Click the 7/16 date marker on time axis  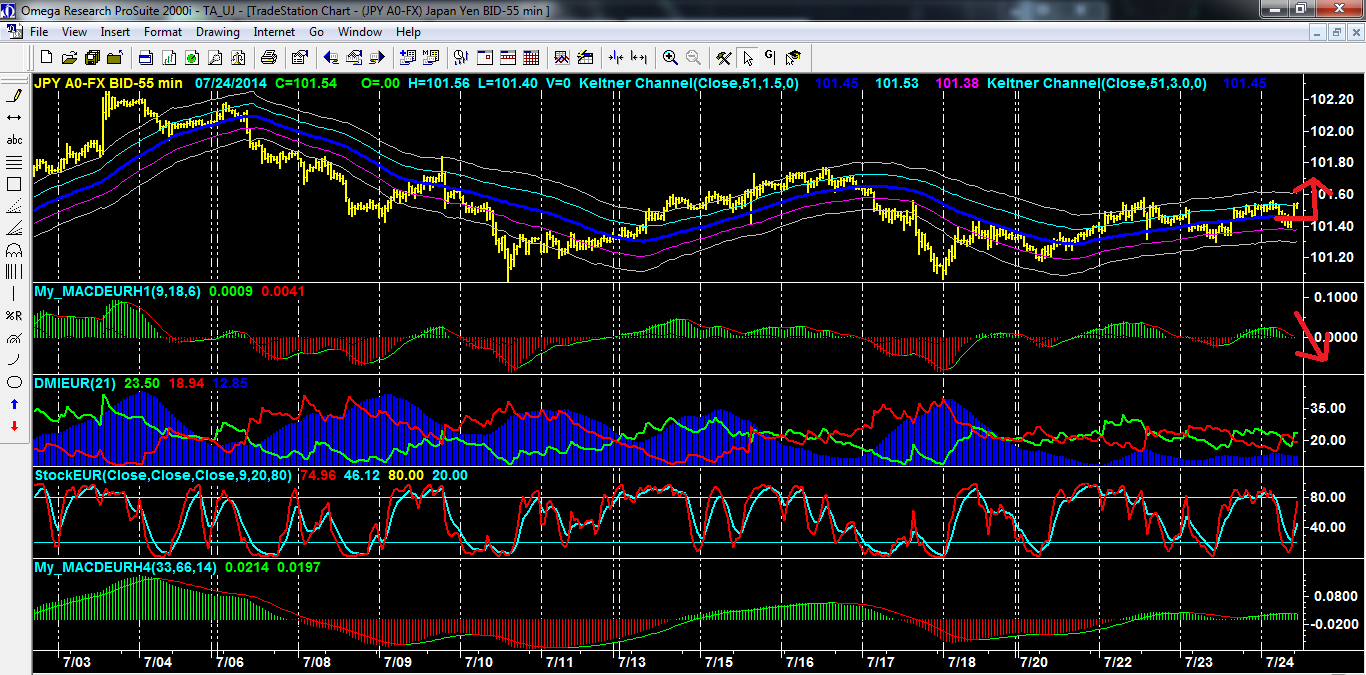798,662
